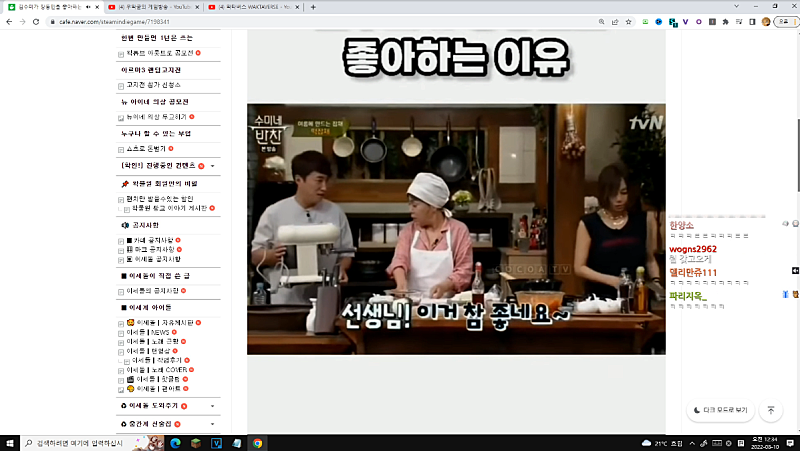The image size is (800, 451).
Task: Click the purple circle O extension icon
Action: [698, 22]
